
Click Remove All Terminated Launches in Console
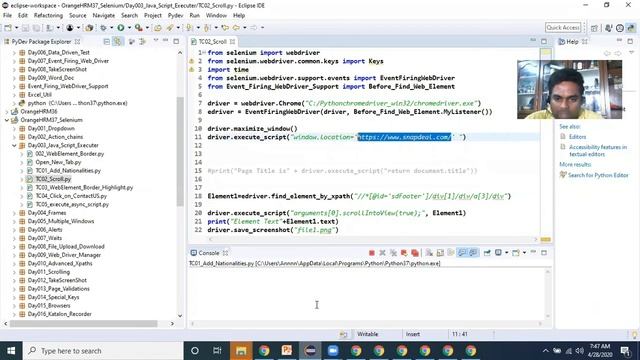(393, 253)
